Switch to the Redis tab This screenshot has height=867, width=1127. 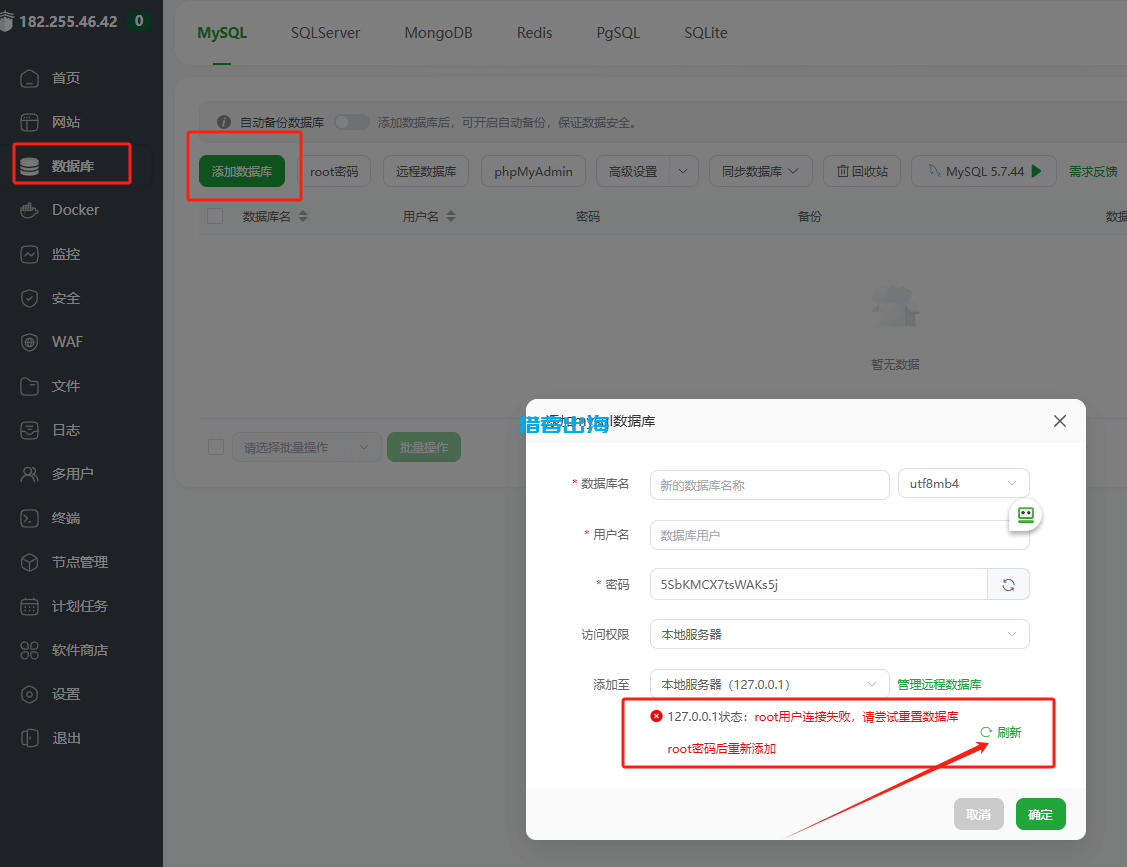coord(534,33)
